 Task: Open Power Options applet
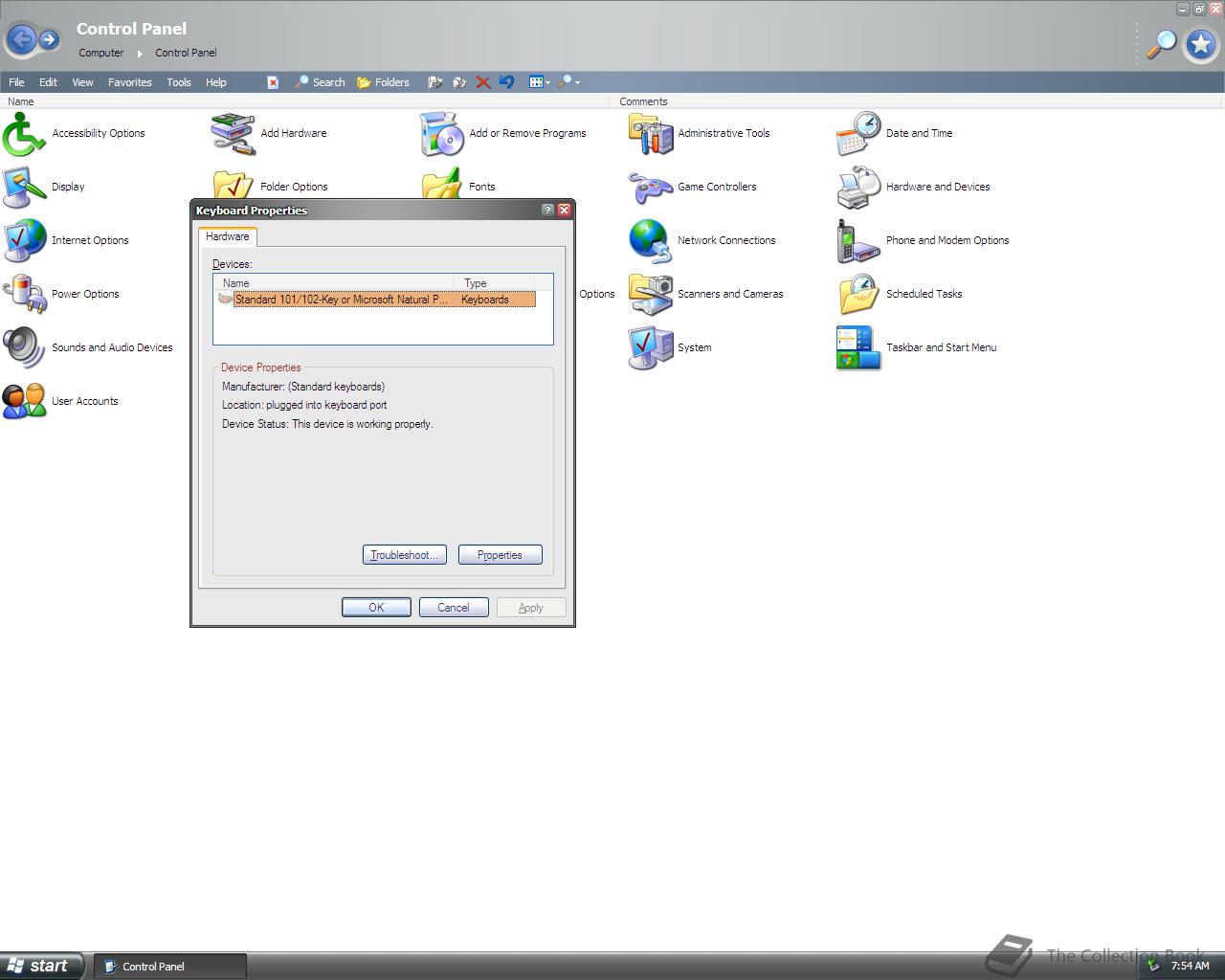61,295
